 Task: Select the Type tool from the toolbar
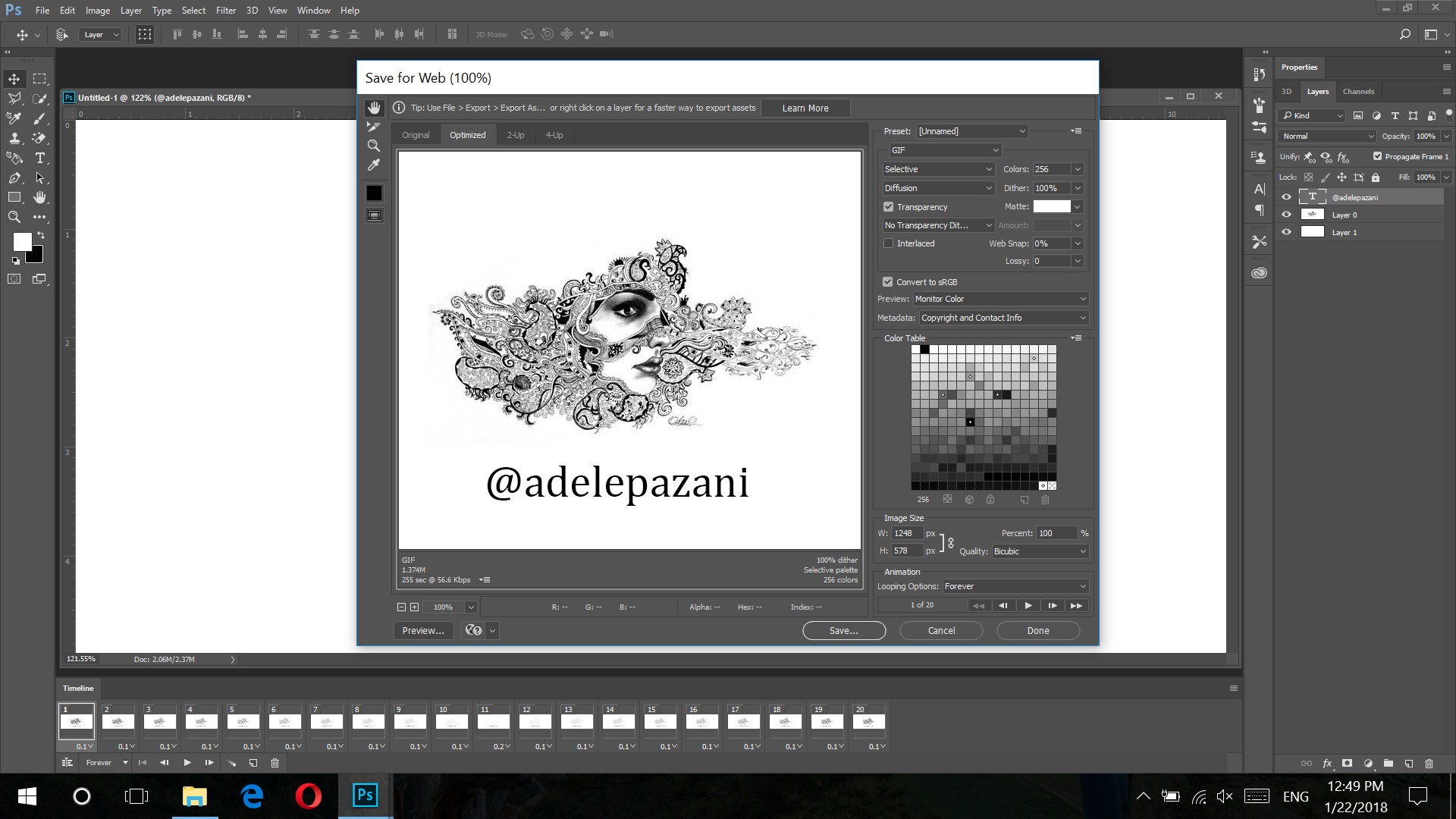[40, 158]
